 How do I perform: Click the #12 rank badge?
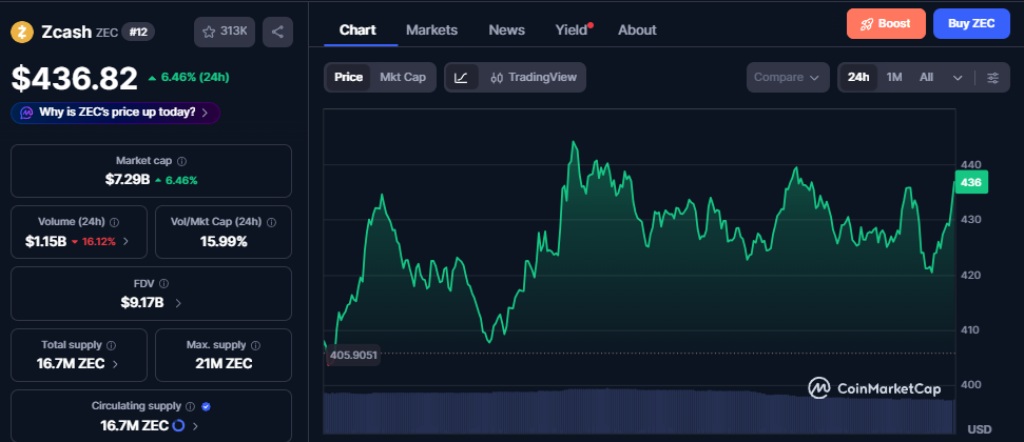point(138,32)
